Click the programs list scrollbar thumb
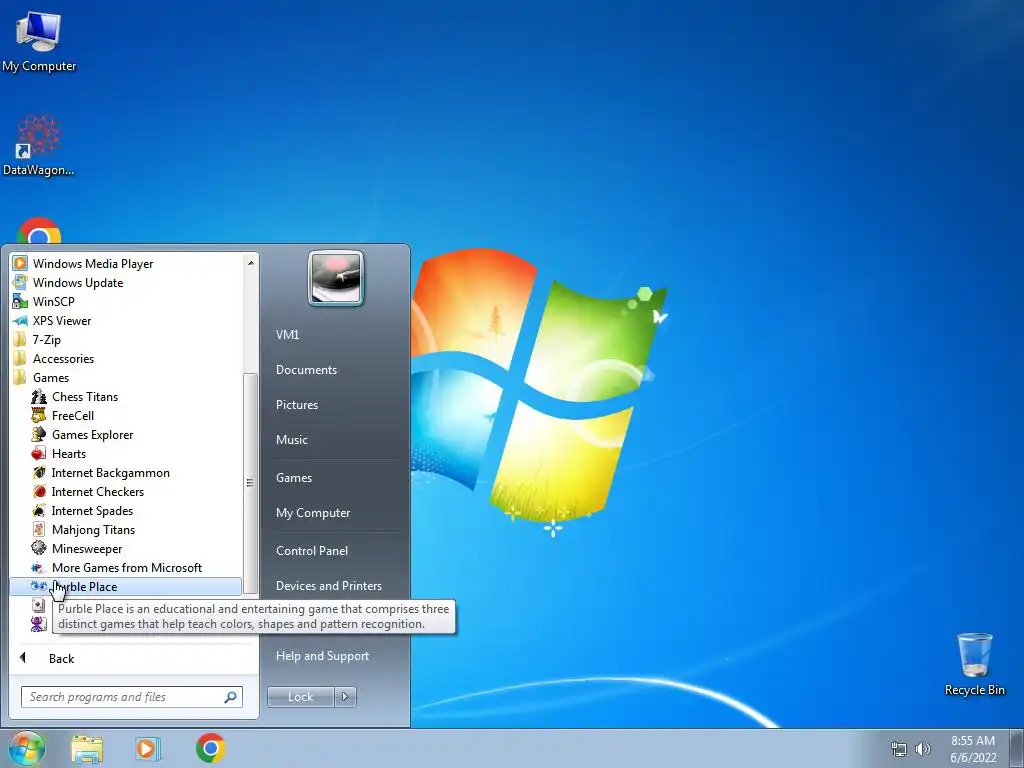Viewport: 1024px width, 768px height. click(250, 483)
